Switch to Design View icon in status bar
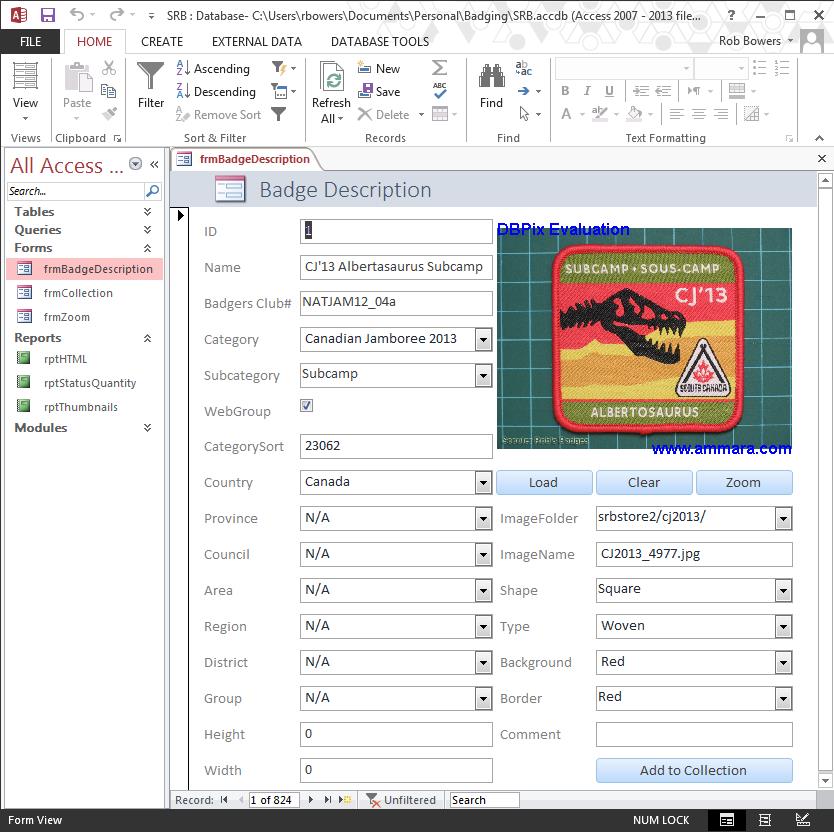The image size is (834, 832). pyautogui.click(x=803, y=820)
